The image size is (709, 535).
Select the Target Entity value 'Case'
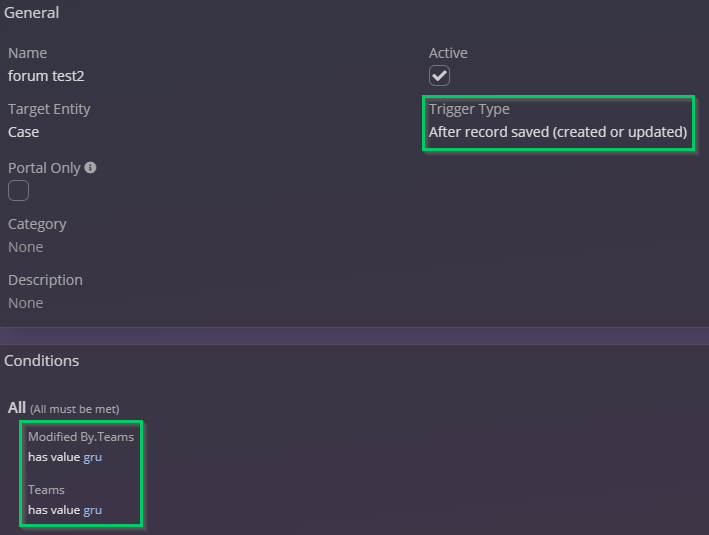(24, 132)
